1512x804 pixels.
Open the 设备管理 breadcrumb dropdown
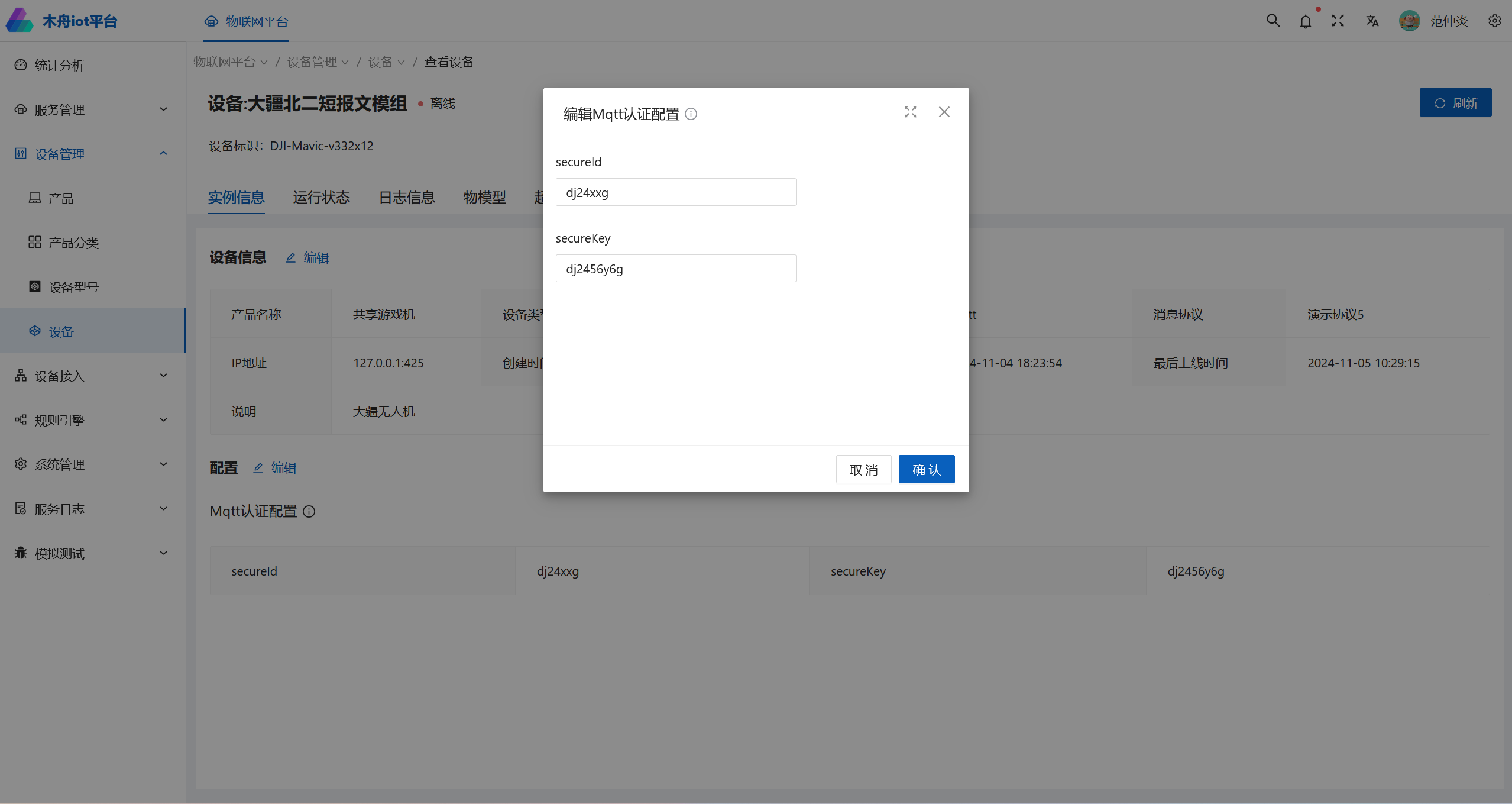[318, 62]
